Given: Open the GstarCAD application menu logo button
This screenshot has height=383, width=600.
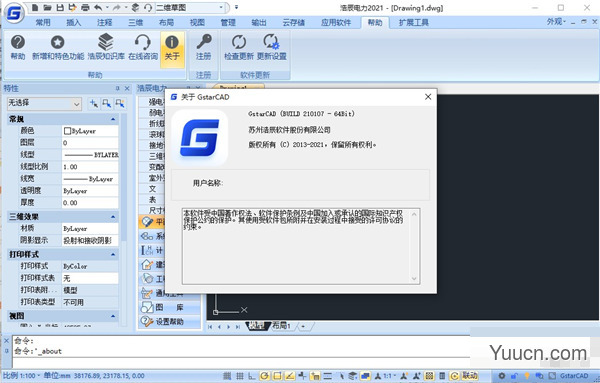Looking at the screenshot, I should pyautogui.click(x=14, y=13).
